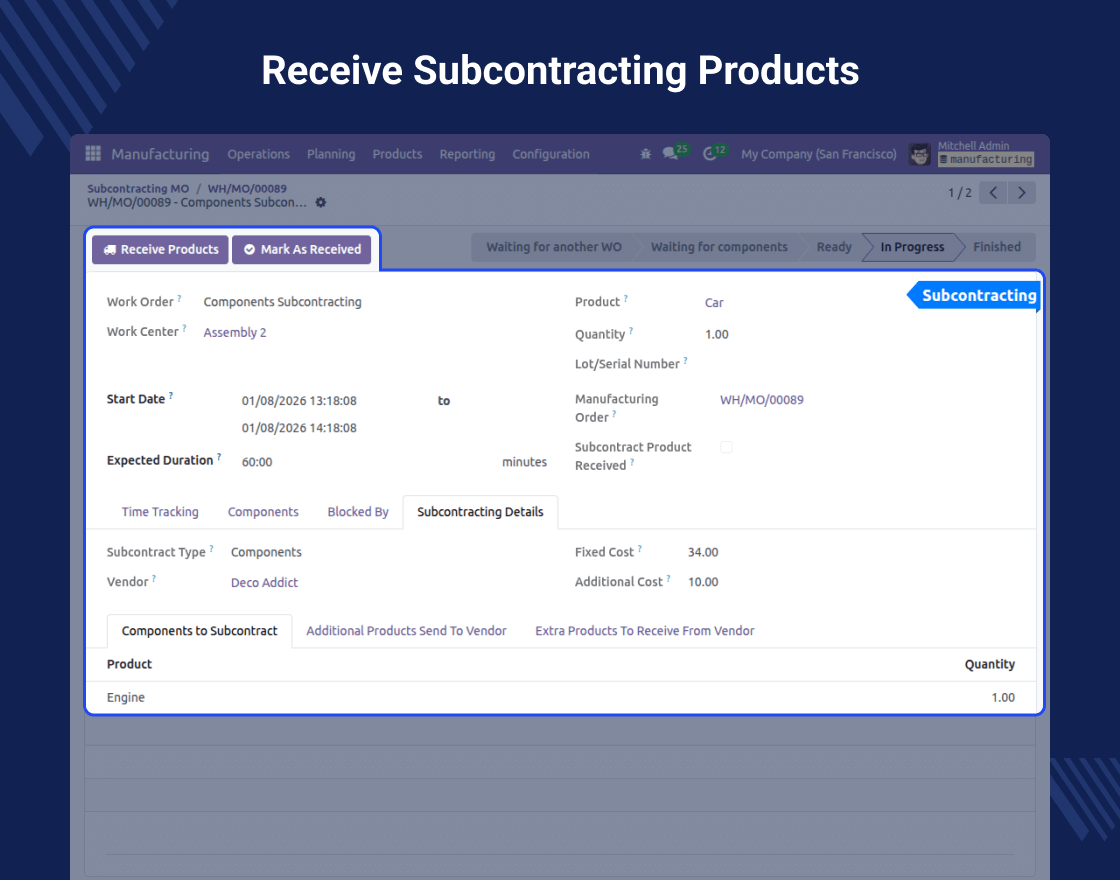Open the activities clock icon with 12 badge
Image resolution: width=1120 pixels, height=880 pixels.
coord(714,152)
